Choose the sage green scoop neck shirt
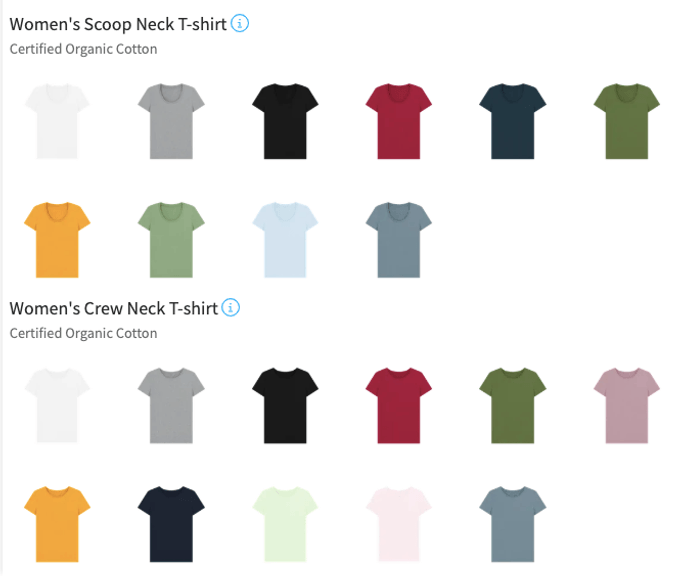This screenshot has width=680, height=576. pyautogui.click(x=171, y=239)
